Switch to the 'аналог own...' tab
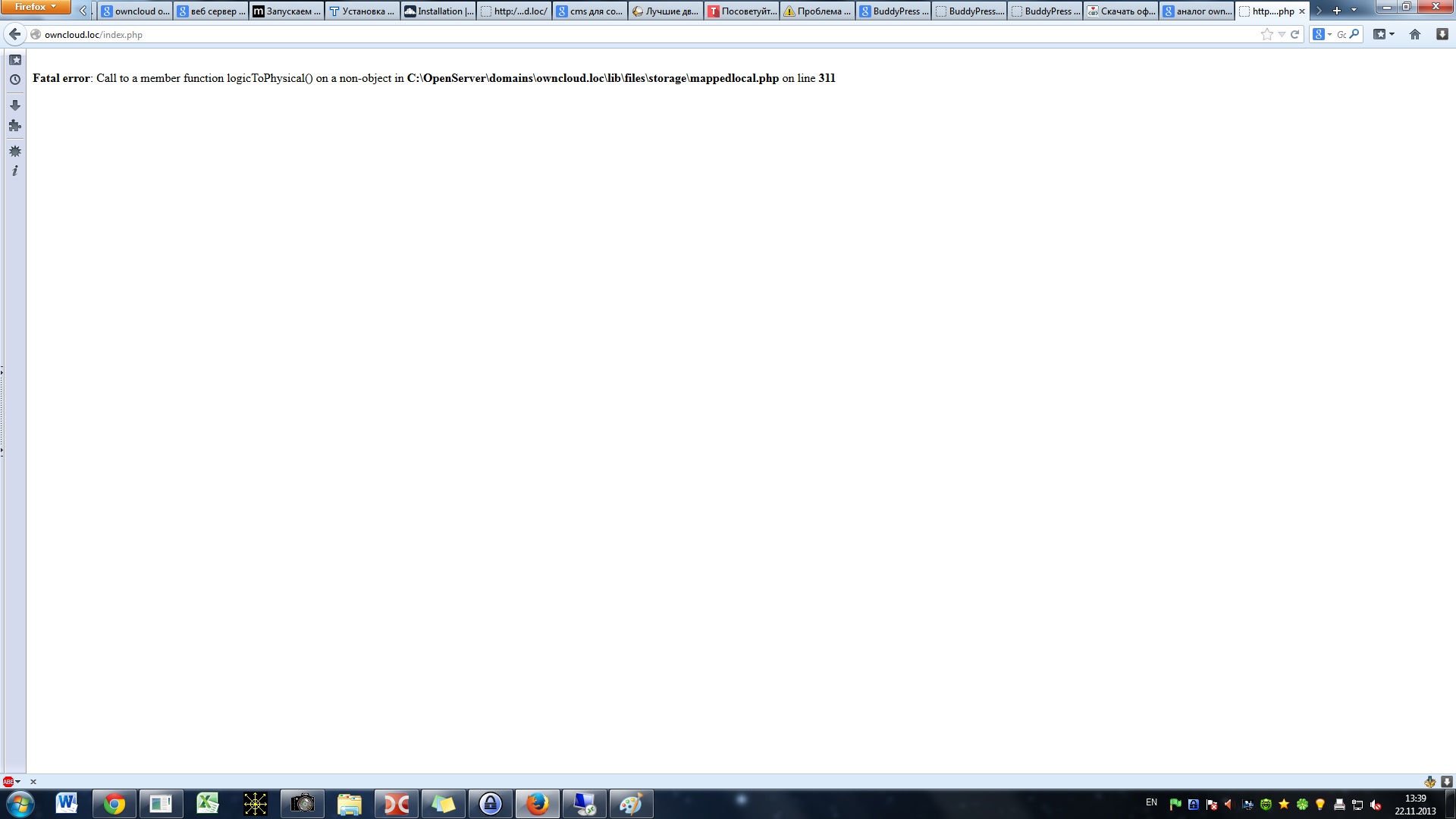 click(1197, 11)
